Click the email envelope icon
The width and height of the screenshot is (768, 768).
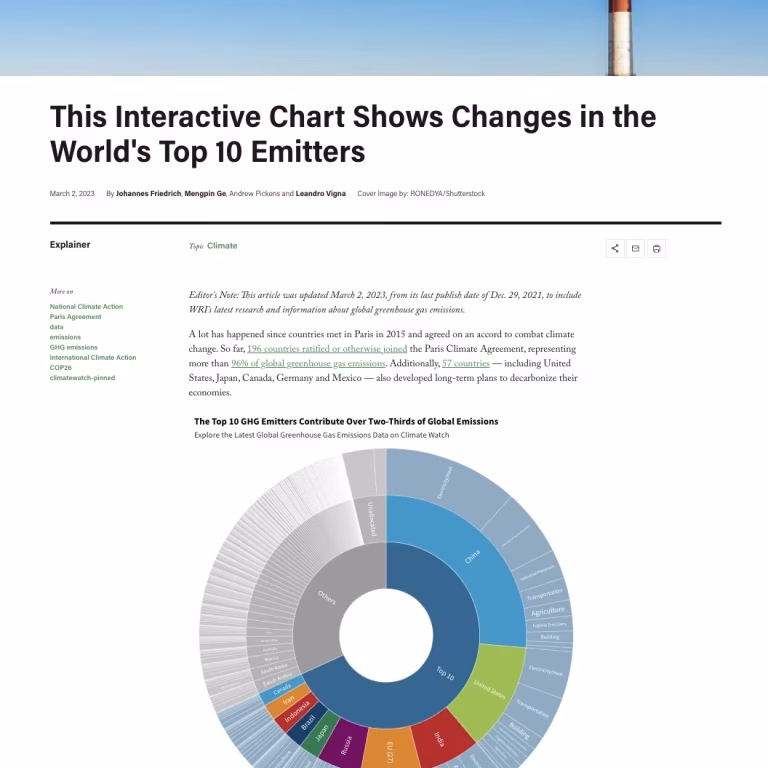[x=636, y=248]
